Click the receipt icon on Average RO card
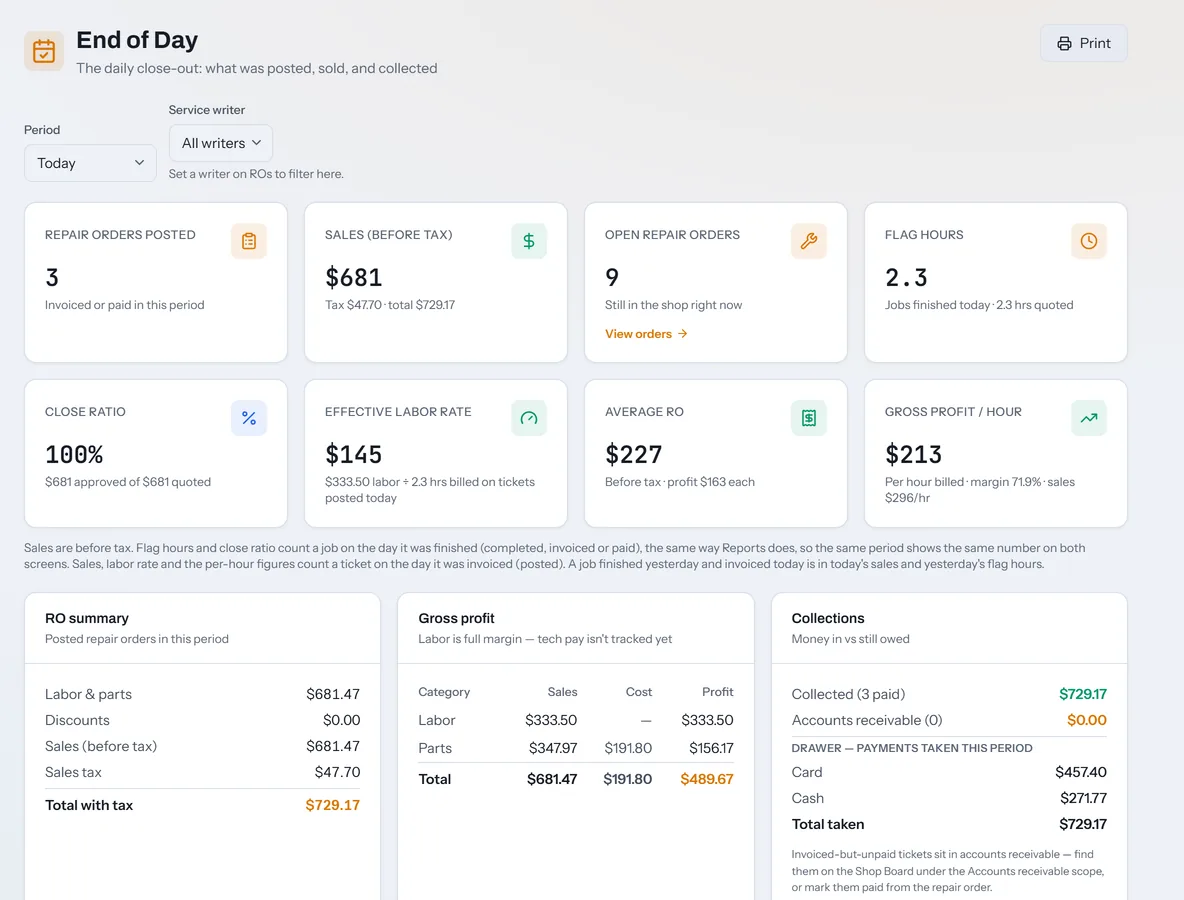Screen dimensions: 1184x900 pyautogui.click(x=809, y=418)
